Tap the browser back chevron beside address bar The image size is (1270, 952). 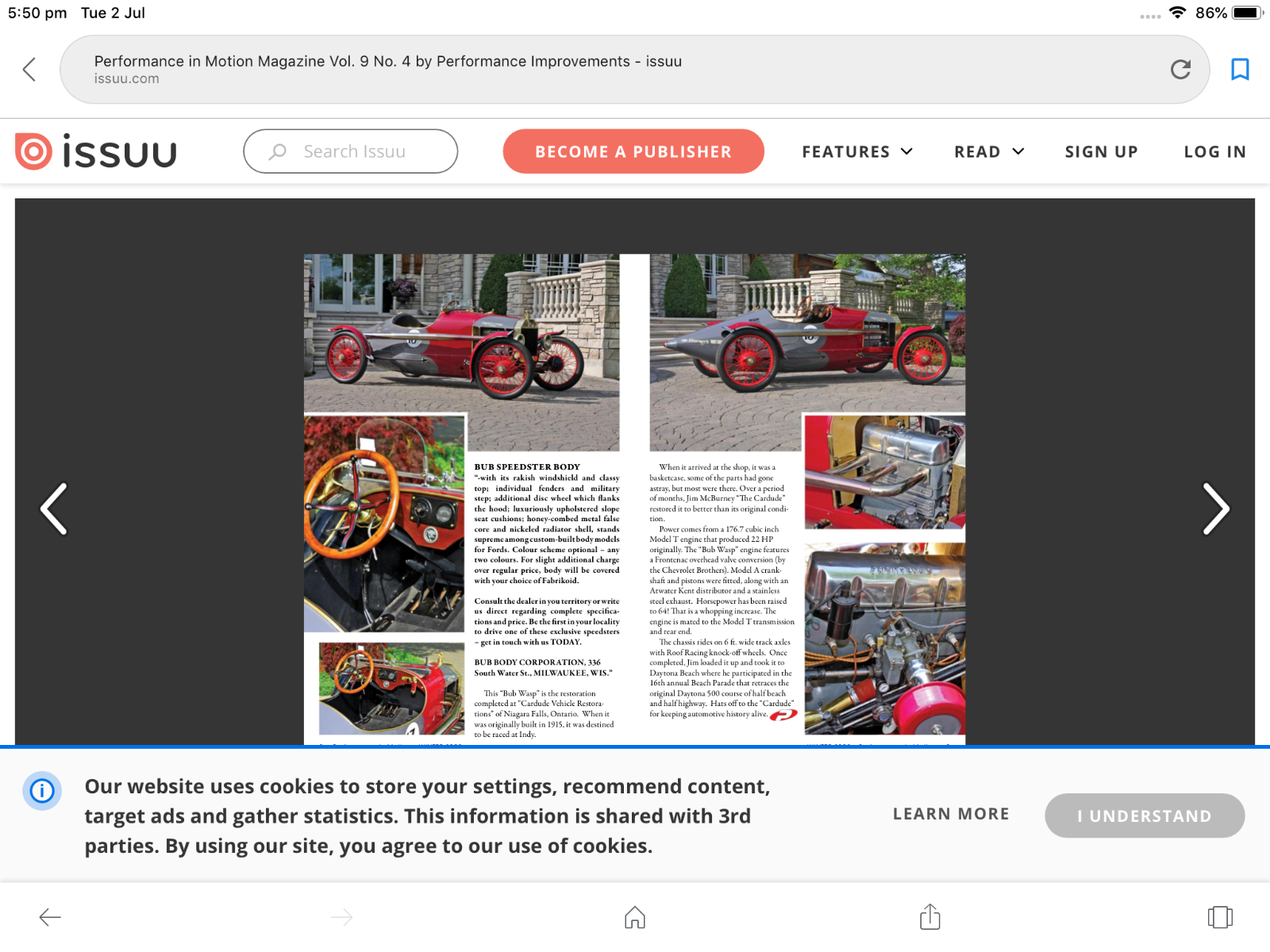(30, 70)
